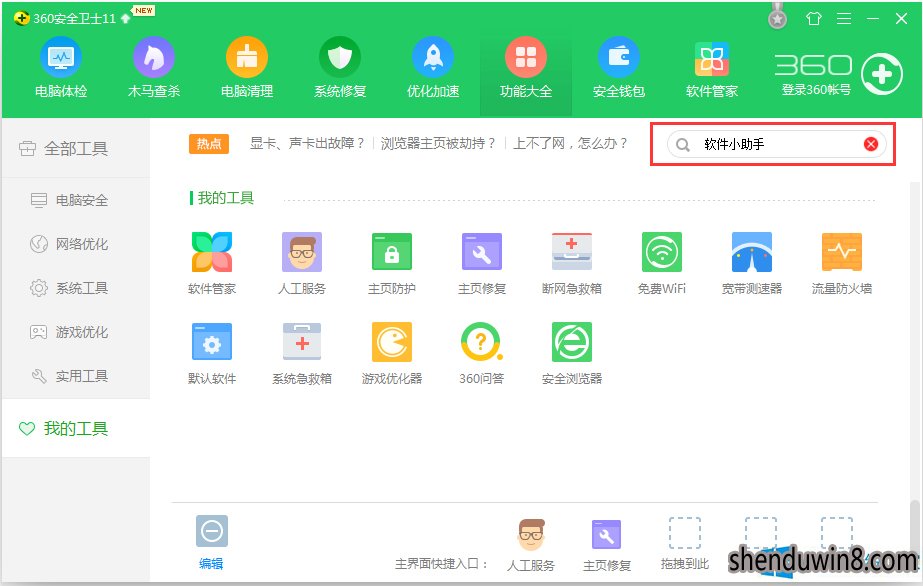Image resolution: width=923 pixels, height=586 pixels.
Task: Launch 360问答 tool
Action: pos(482,353)
